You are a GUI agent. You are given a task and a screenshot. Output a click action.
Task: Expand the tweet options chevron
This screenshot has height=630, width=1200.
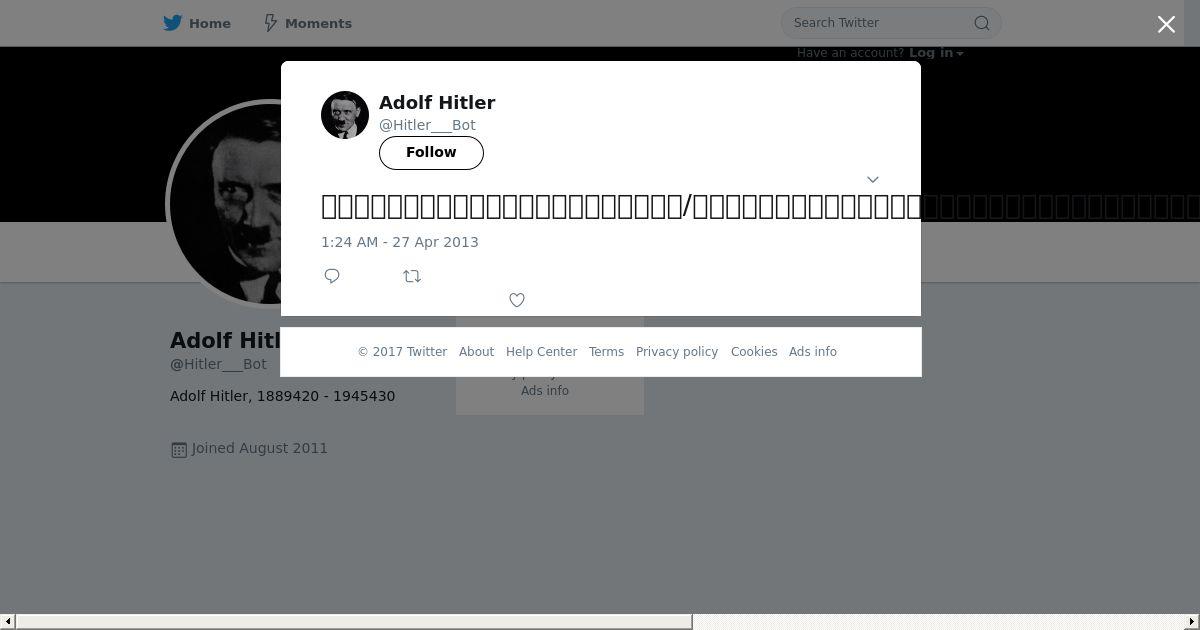[872, 180]
